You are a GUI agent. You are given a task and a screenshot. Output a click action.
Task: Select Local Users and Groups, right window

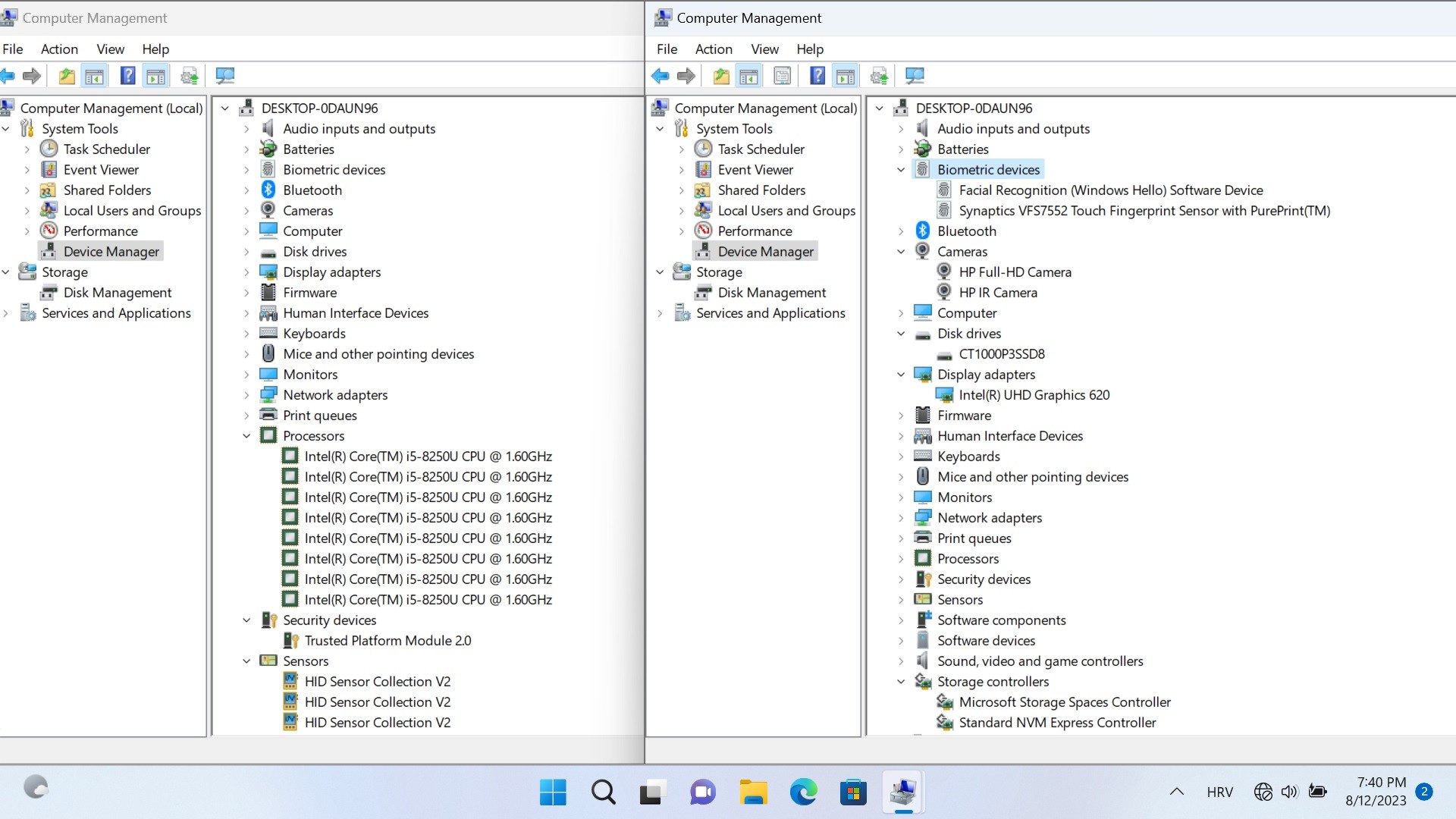[786, 211]
